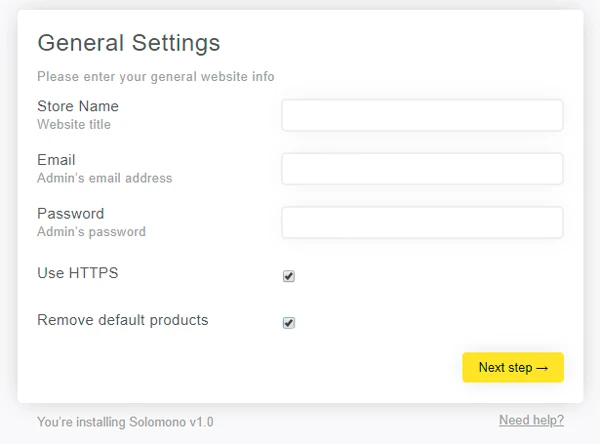Click the Remove default products label
This screenshot has height=444, width=600.
(122, 320)
